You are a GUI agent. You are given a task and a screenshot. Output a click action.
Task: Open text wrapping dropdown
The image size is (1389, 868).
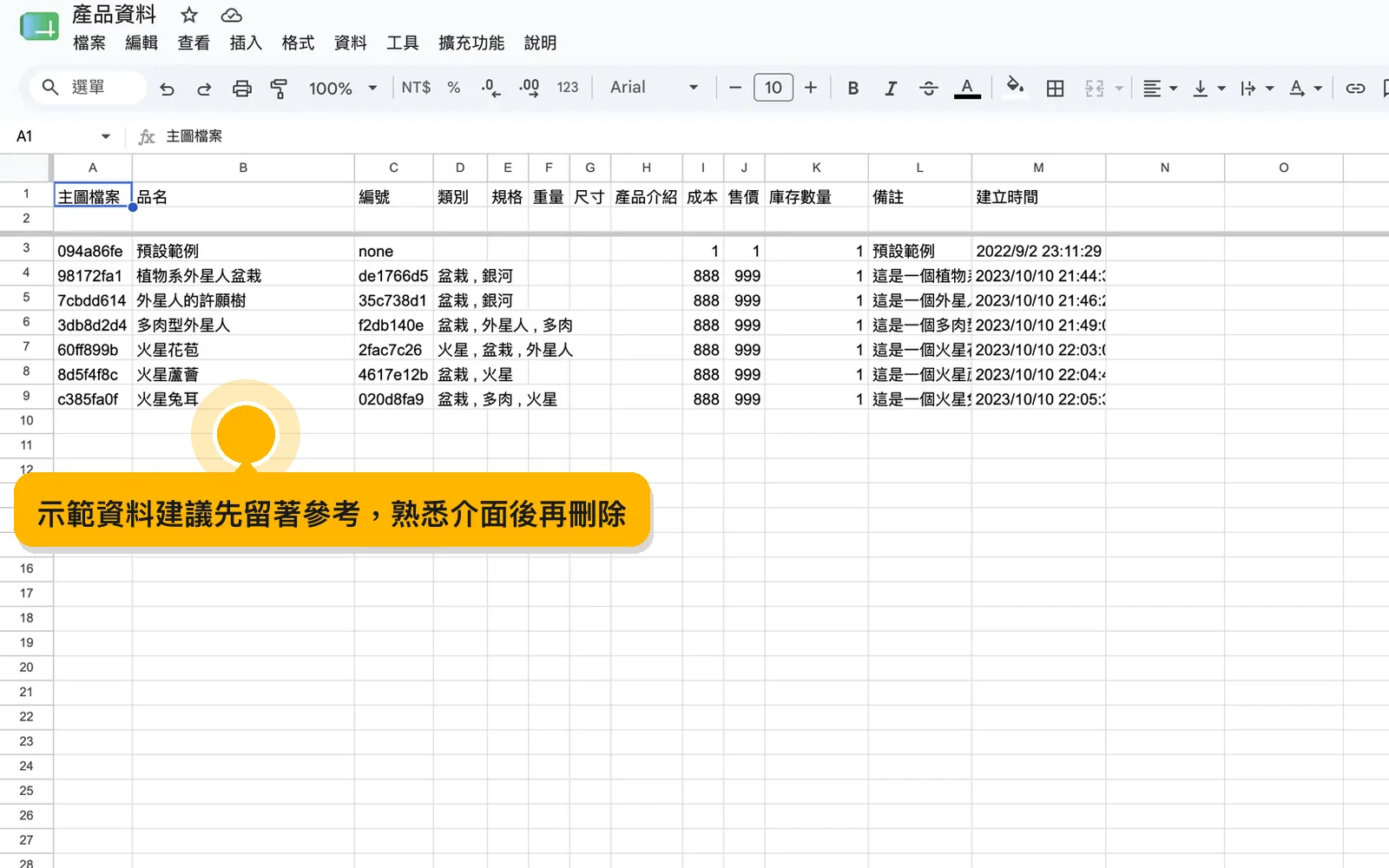click(1256, 88)
